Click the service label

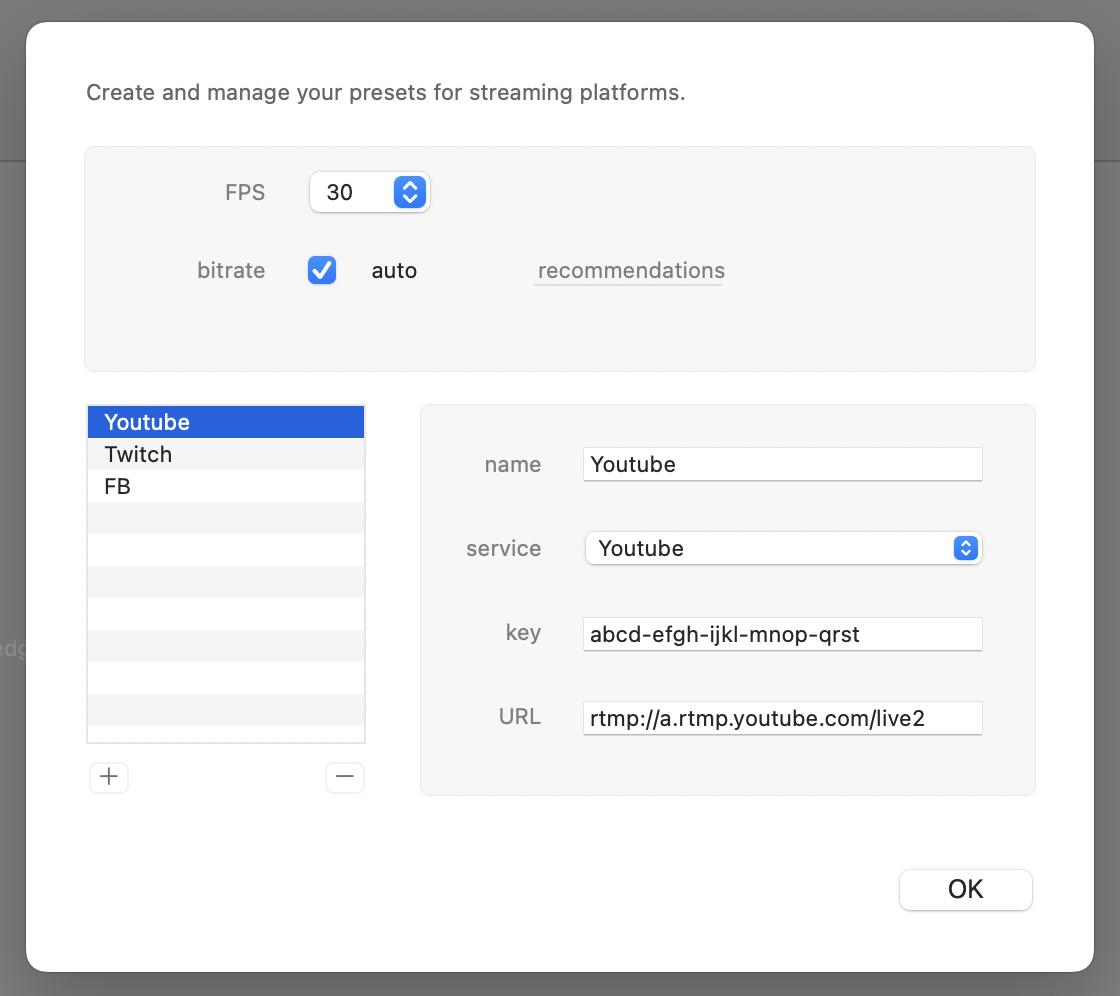pos(503,548)
